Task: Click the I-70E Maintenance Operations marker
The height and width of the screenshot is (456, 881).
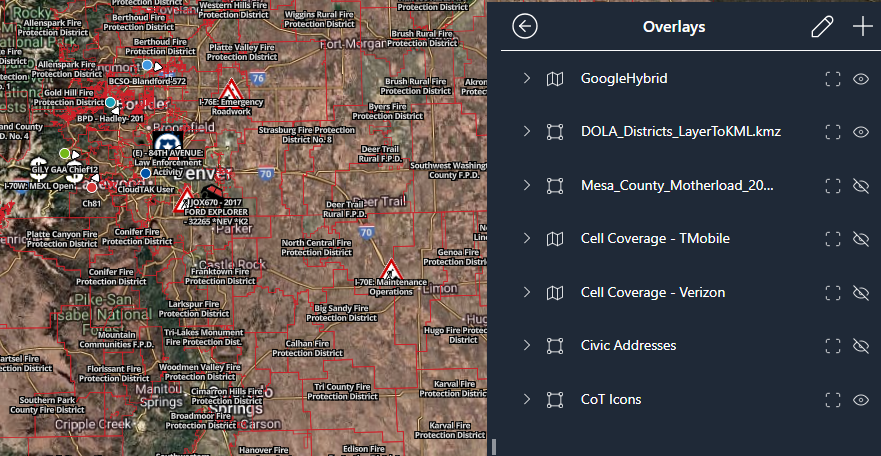Action: coord(391,270)
